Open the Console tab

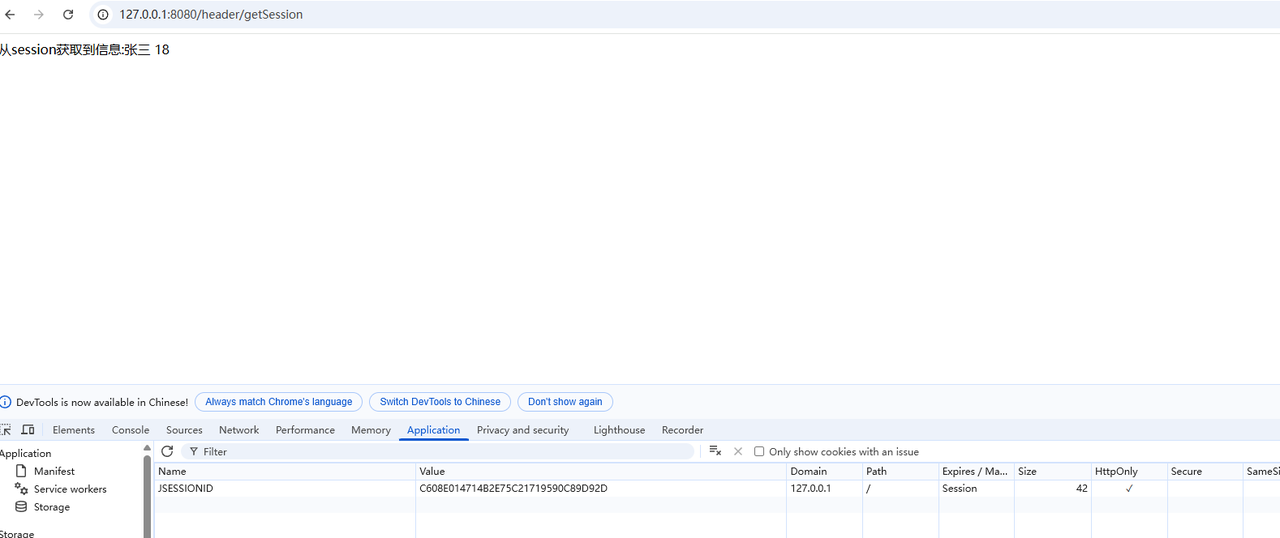click(130, 430)
